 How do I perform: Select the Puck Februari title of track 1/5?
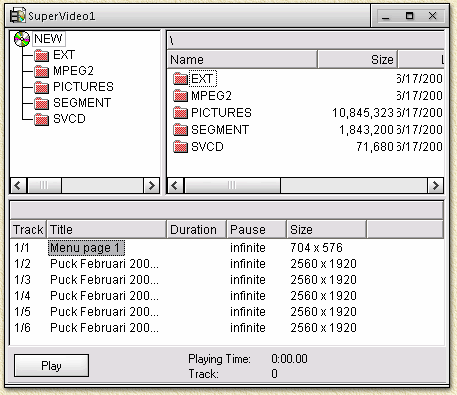tap(104, 312)
